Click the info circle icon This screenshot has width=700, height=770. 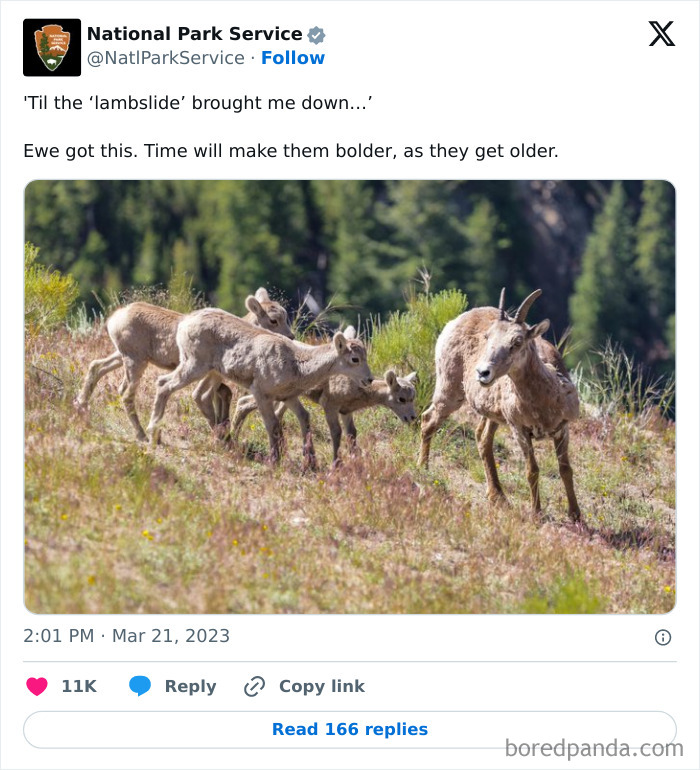[x=662, y=637]
